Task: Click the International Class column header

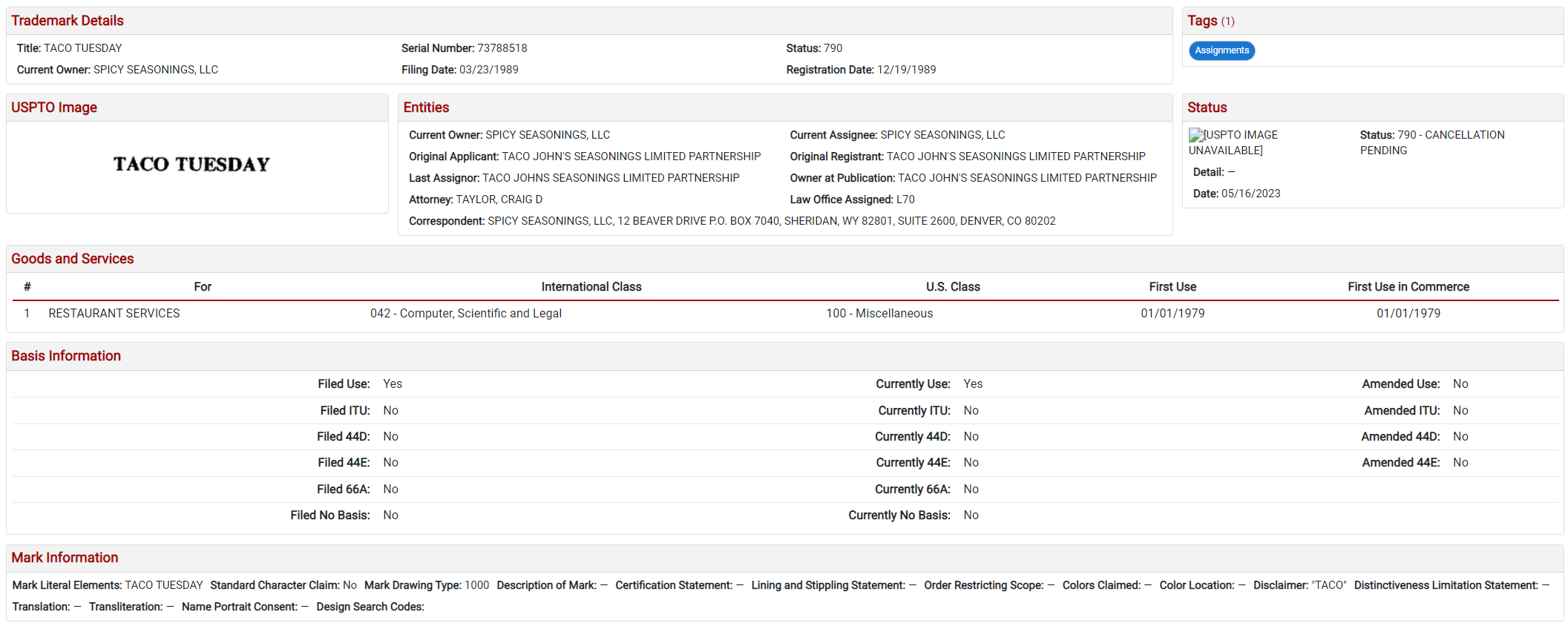Action: tap(591, 287)
